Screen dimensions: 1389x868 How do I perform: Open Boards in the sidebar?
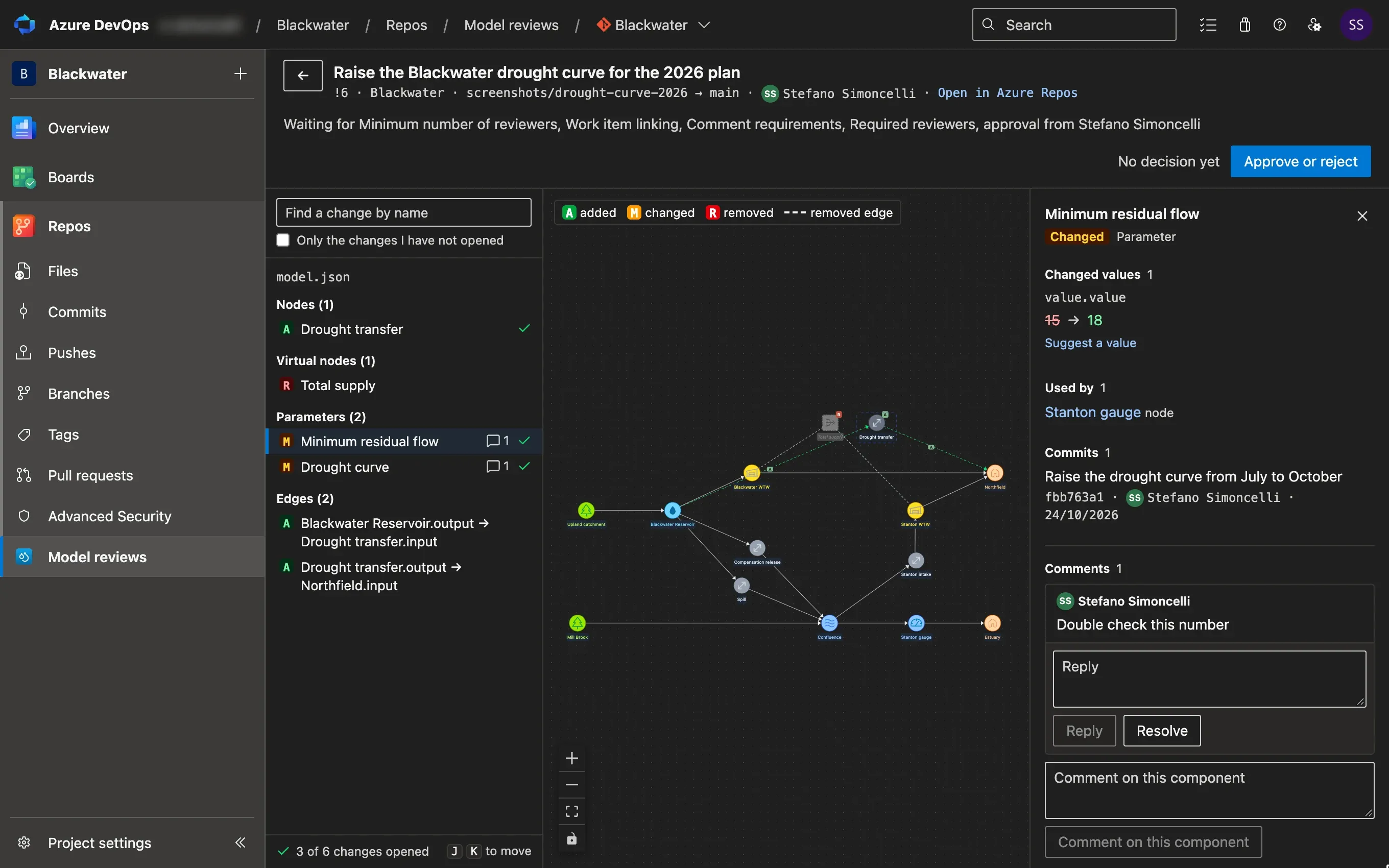click(133, 177)
